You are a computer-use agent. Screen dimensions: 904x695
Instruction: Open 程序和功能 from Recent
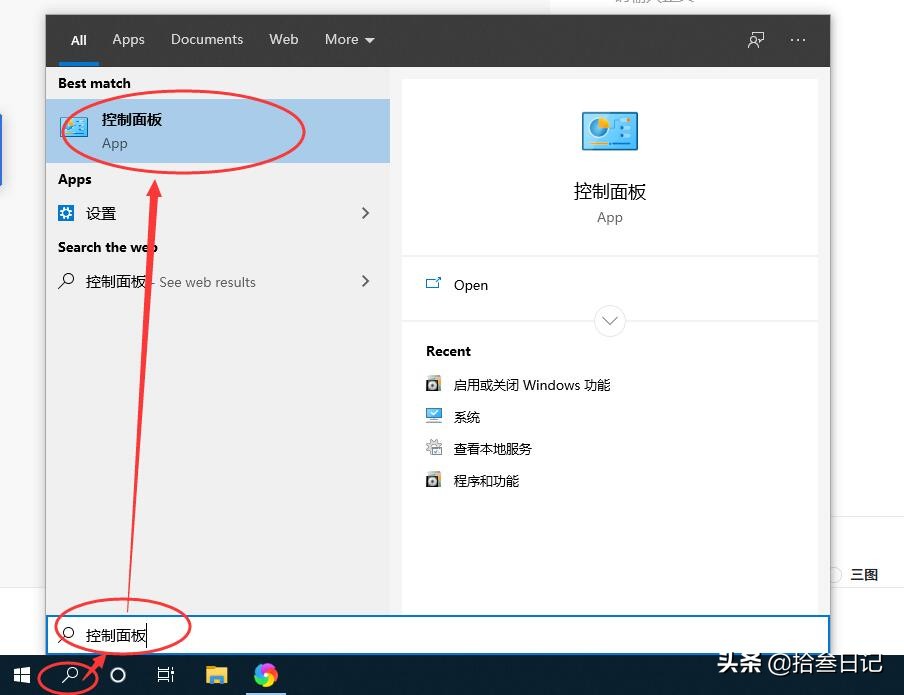(x=486, y=480)
